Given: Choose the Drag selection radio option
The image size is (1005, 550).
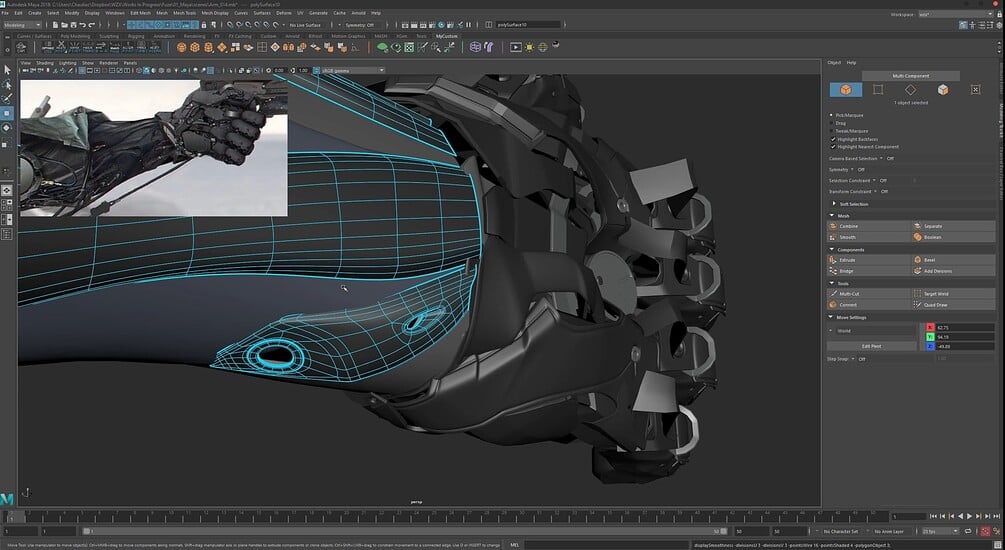Looking at the screenshot, I should click(833, 123).
